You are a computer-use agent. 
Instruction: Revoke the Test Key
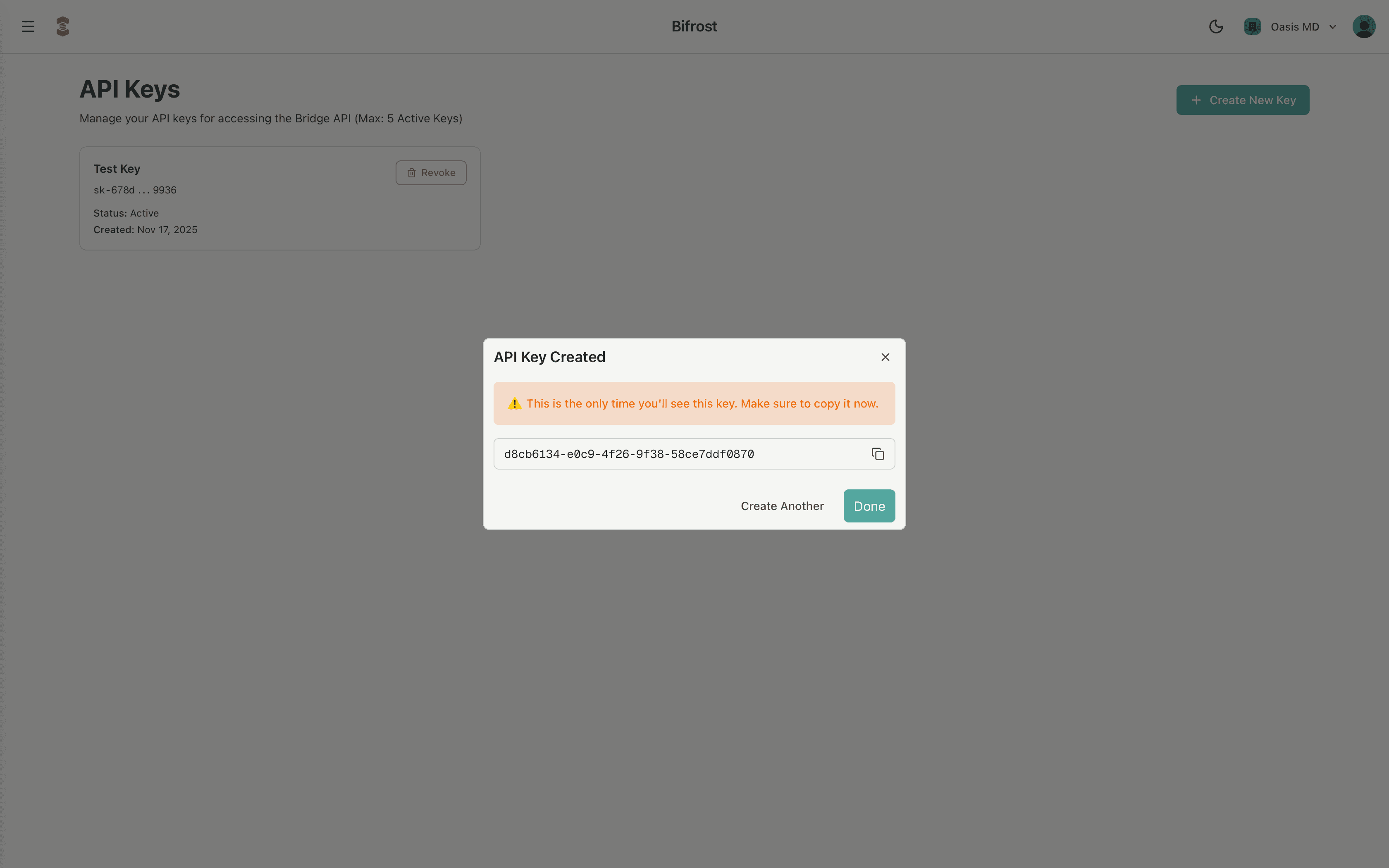point(430,172)
